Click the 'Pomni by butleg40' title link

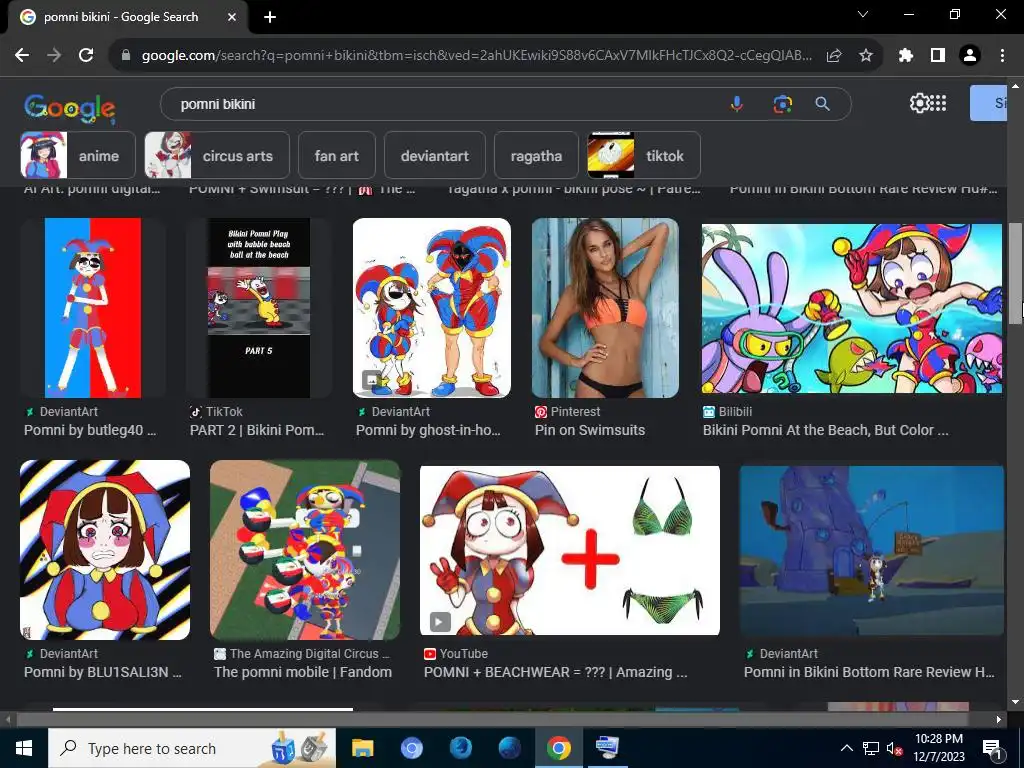coord(90,430)
